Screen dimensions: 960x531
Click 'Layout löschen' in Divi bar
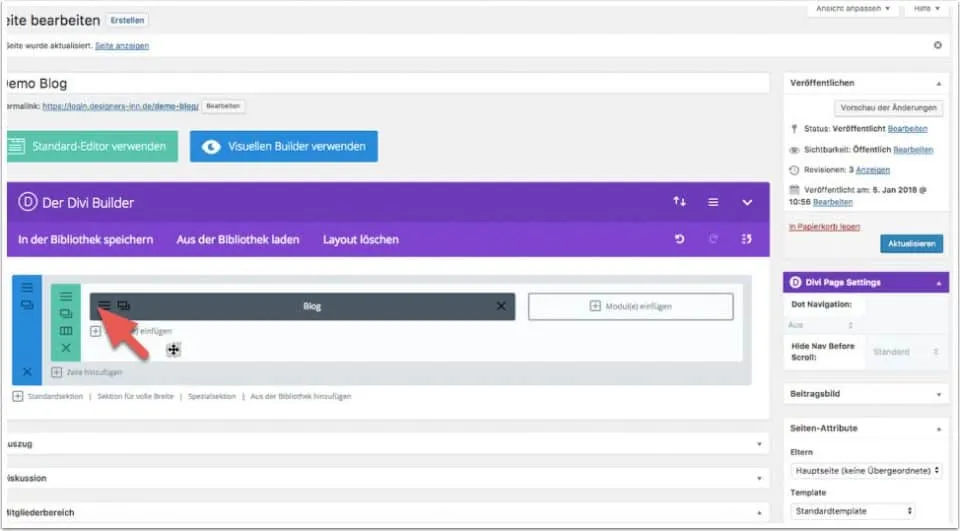click(x=361, y=240)
